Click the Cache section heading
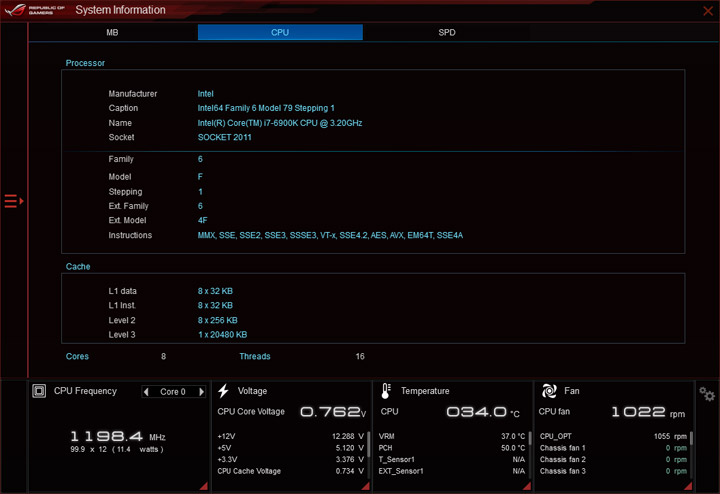The width and height of the screenshot is (720, 494). [x=78, y=267]
